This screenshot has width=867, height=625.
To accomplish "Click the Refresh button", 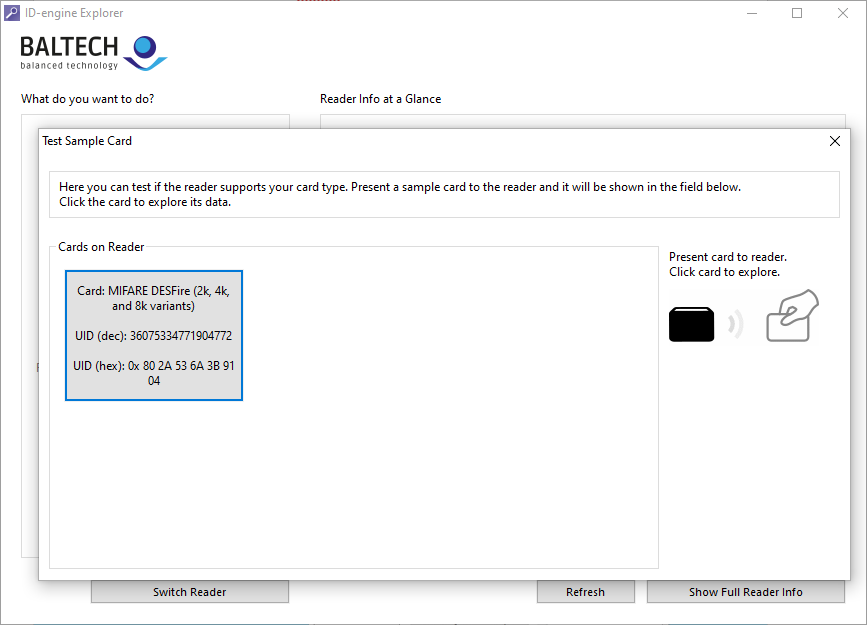I will 586,591.
